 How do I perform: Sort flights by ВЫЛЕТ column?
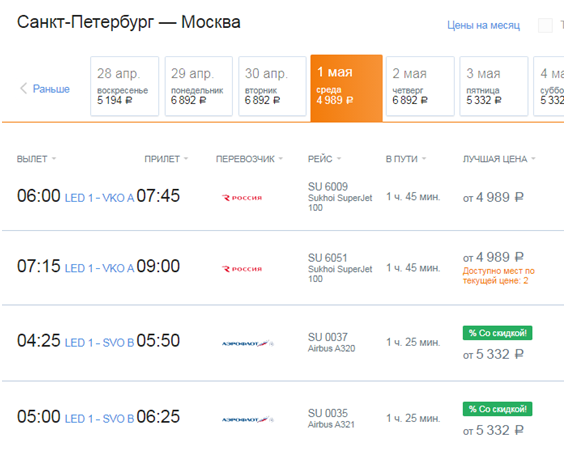pyautogui.click(x=36, y=159)
